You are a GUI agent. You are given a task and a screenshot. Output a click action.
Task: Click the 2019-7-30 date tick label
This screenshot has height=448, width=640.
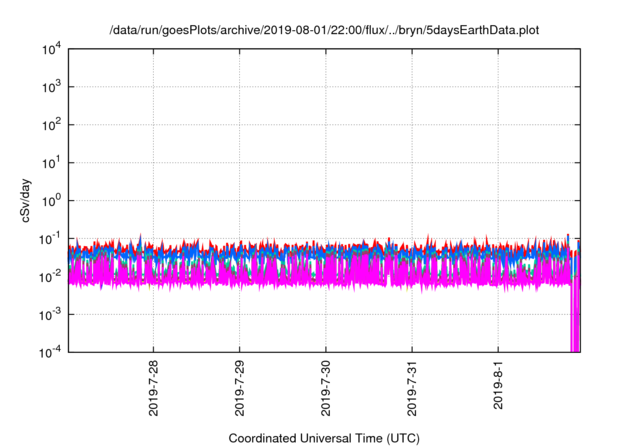[x=326, y=387]
